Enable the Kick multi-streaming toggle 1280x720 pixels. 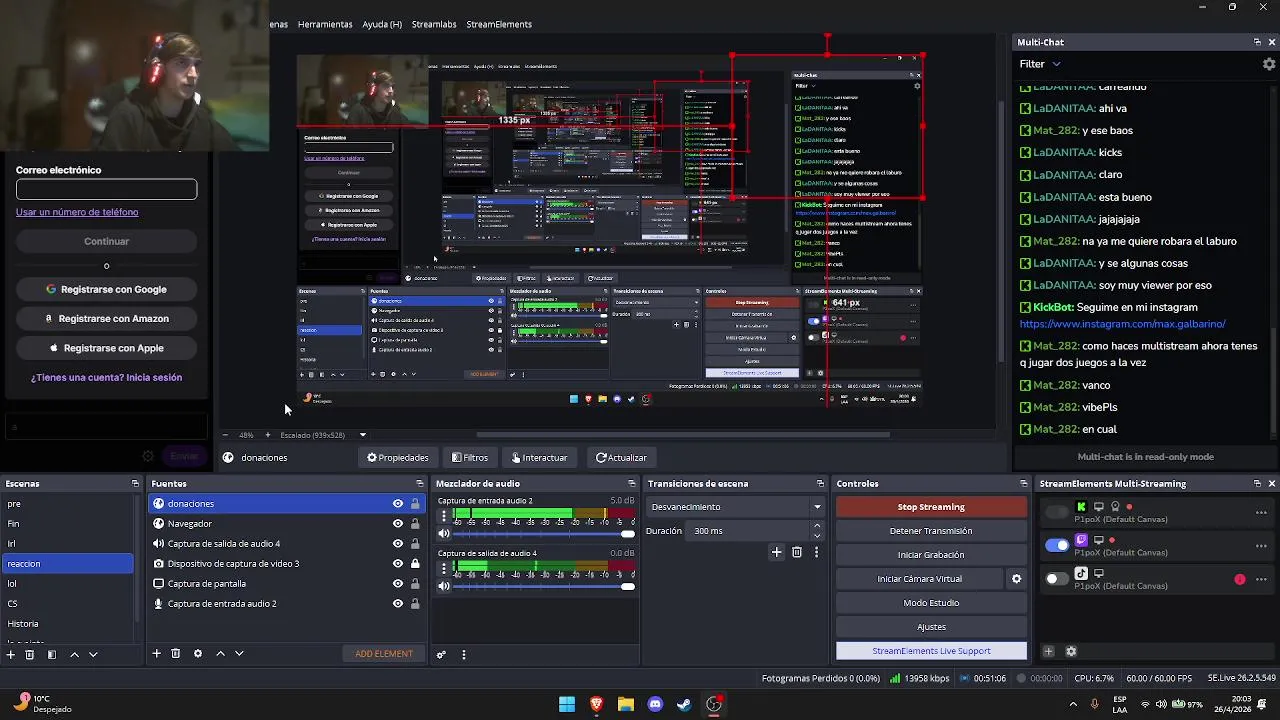pyautogui.click(x=1057, y=512)
